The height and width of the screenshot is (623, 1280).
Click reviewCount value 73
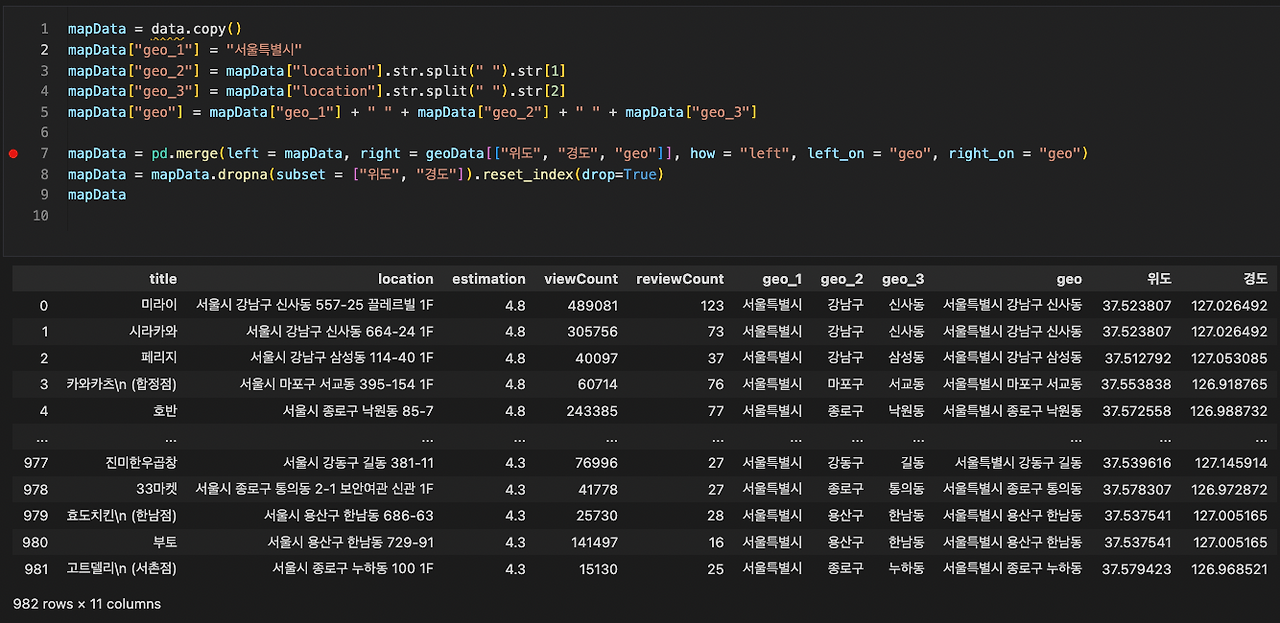(715, 331)
